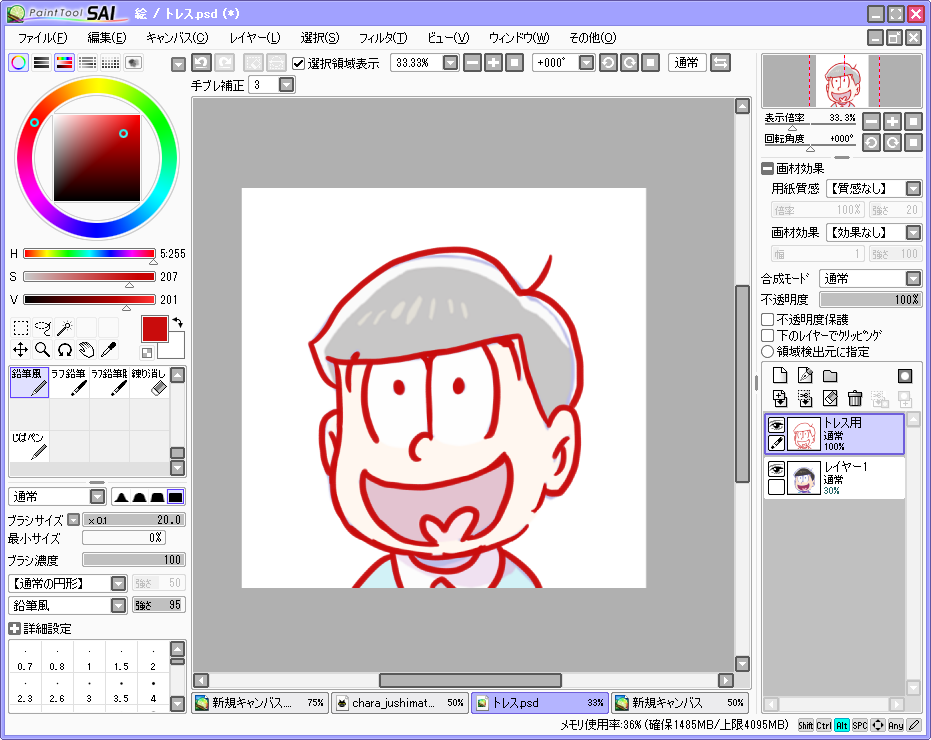
Task: Transfer down layer icon
Action: tap(780, 399)
